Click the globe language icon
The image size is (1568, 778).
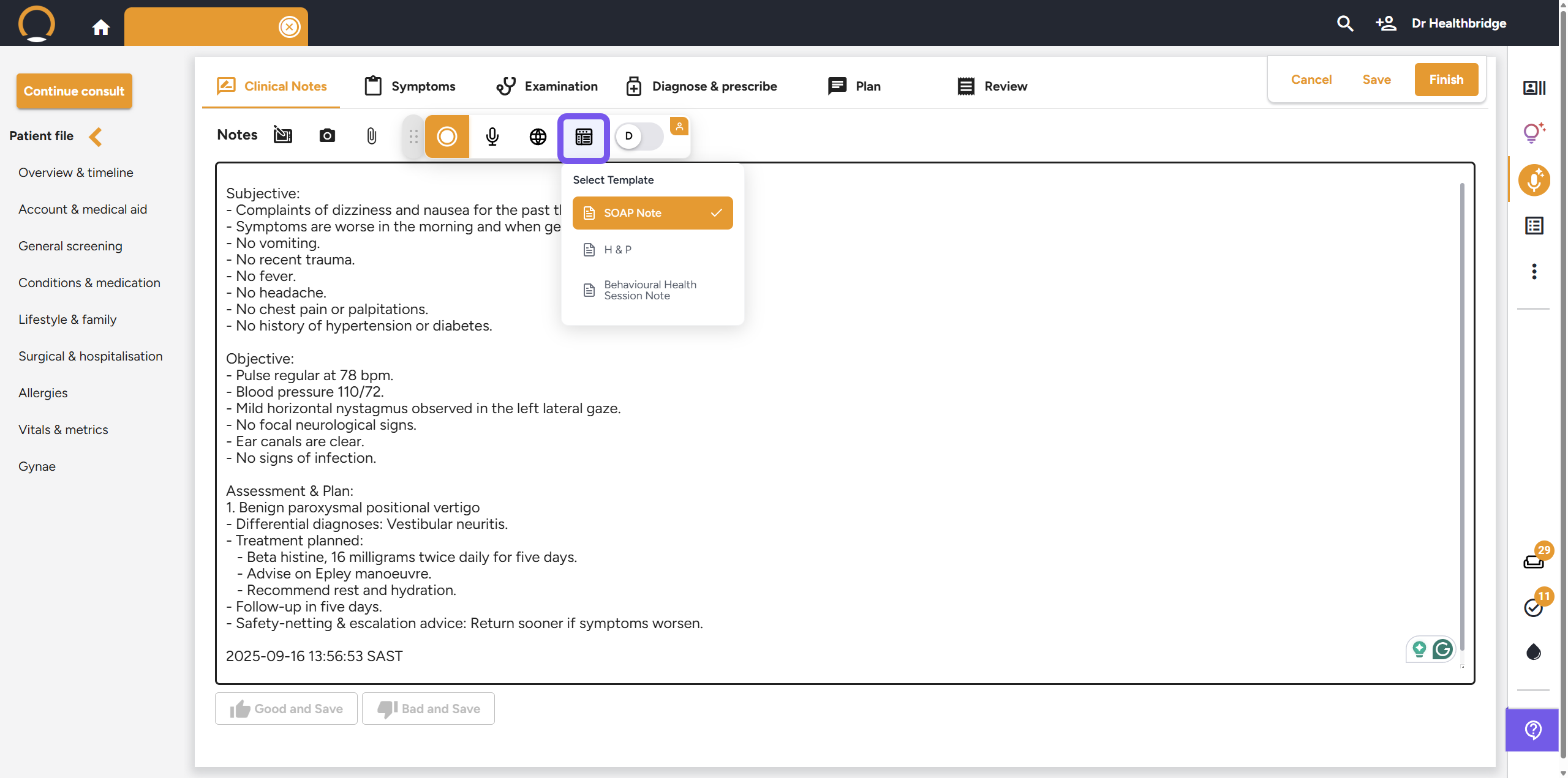tap(538, 136)
